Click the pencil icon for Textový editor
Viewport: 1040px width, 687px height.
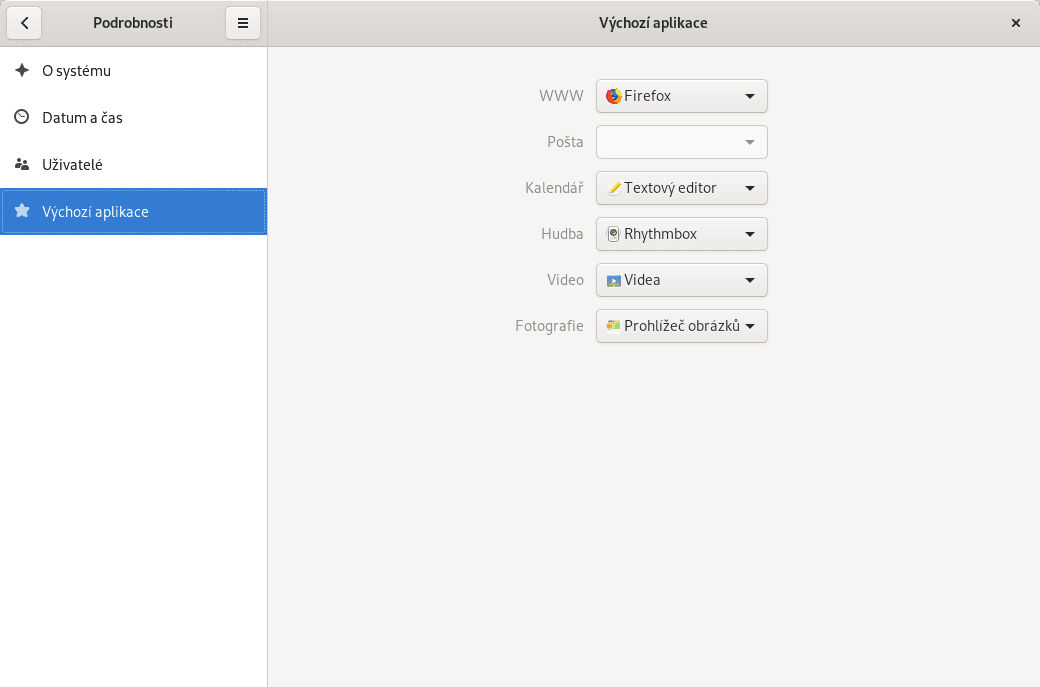coord(614,188)
